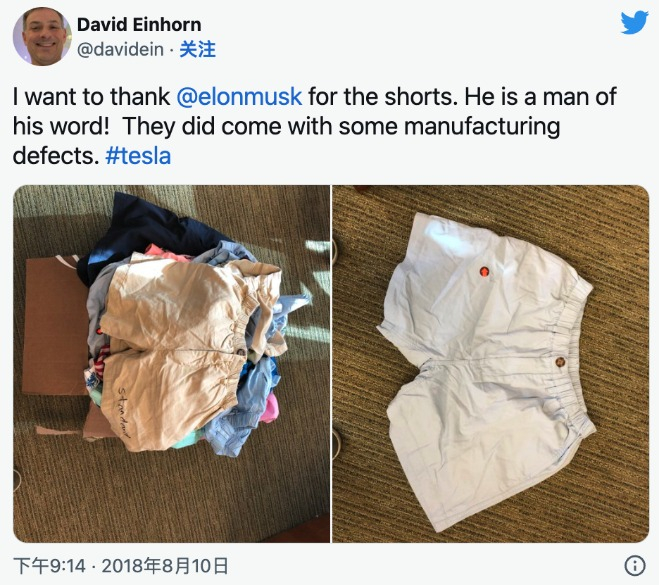Image resolution: width=659 pixels, height=585 pixels.
Task: Click the cardboard box in left photo
Action: click(53, 328)
